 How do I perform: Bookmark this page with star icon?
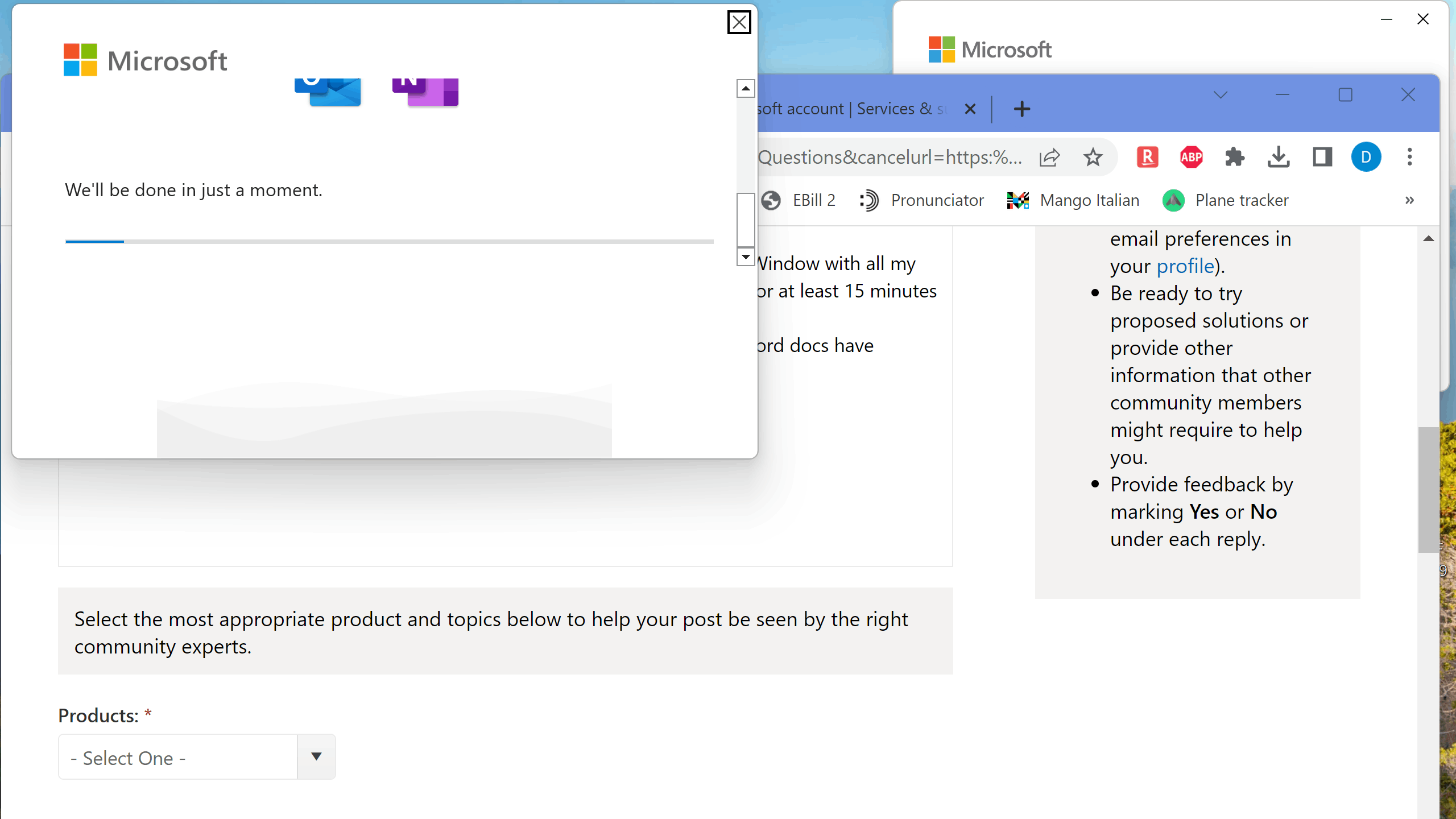coord(1093,157)
